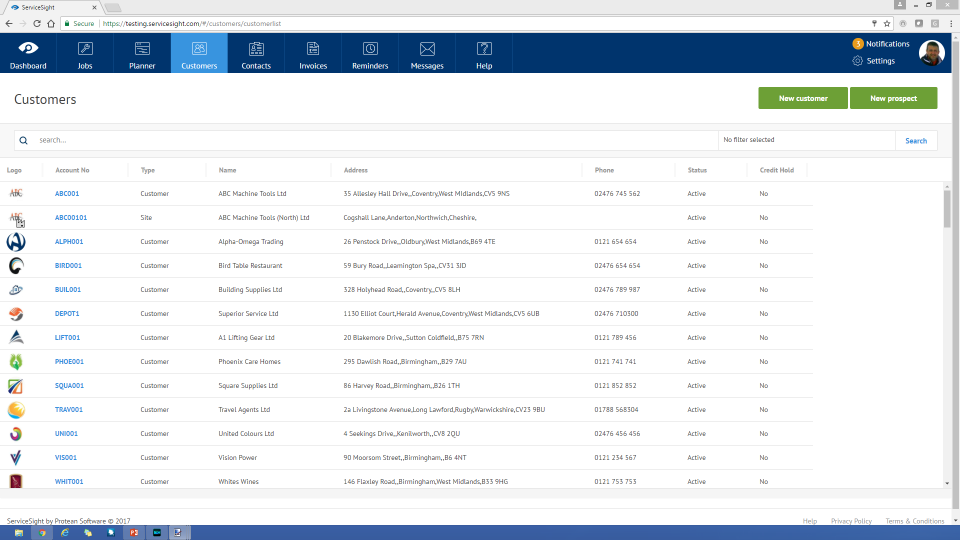Viewport: 960px width, 540px height.
Task: Open the Contacts section
Action: [x=256, y=53]
